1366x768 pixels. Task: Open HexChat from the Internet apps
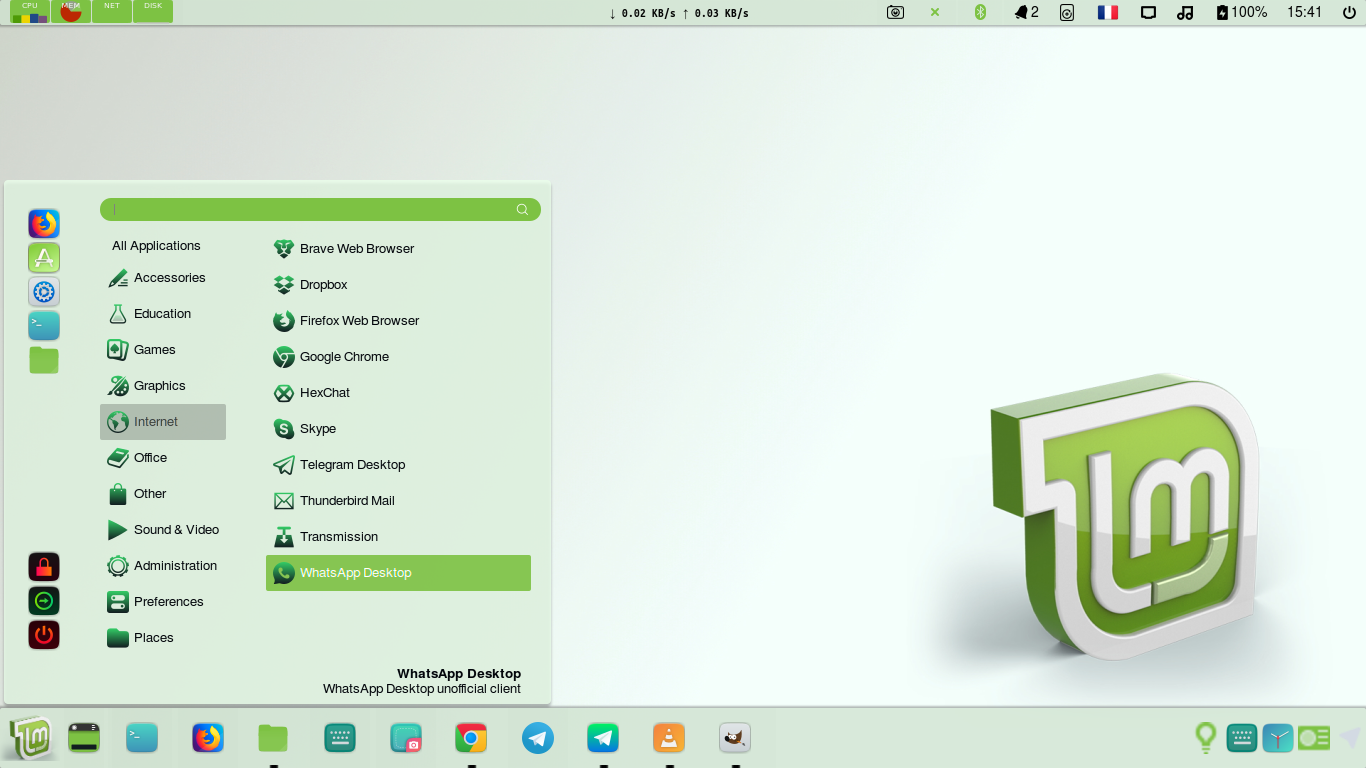(x=398, y=392)
